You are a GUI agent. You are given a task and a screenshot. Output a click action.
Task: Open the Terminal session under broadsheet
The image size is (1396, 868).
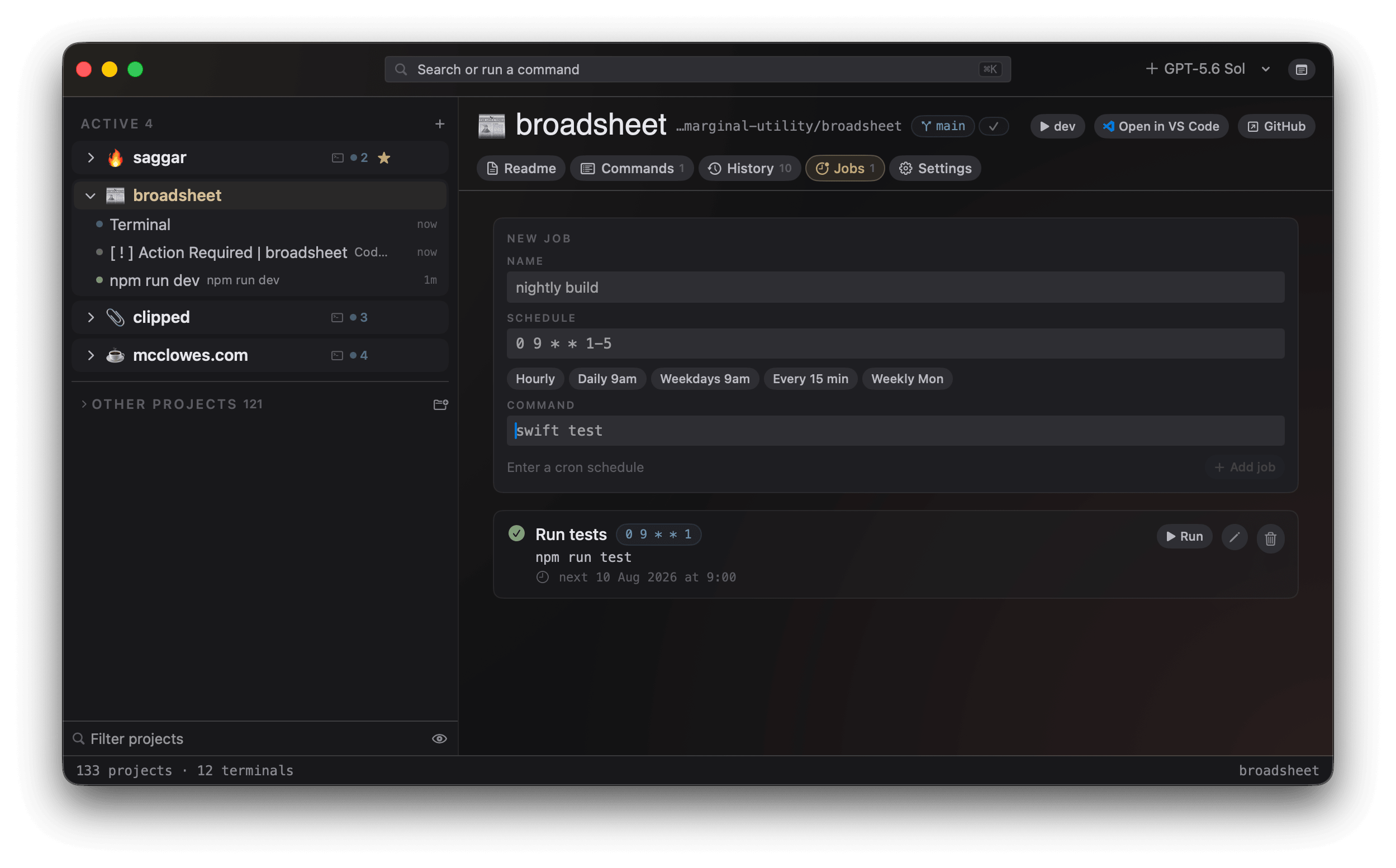click(x=260, y=225)
